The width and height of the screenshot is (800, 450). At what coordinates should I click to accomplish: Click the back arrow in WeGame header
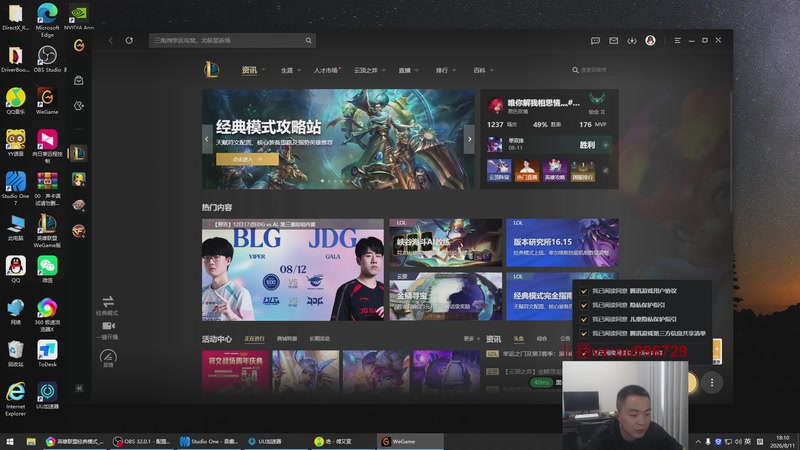point(111,40)
